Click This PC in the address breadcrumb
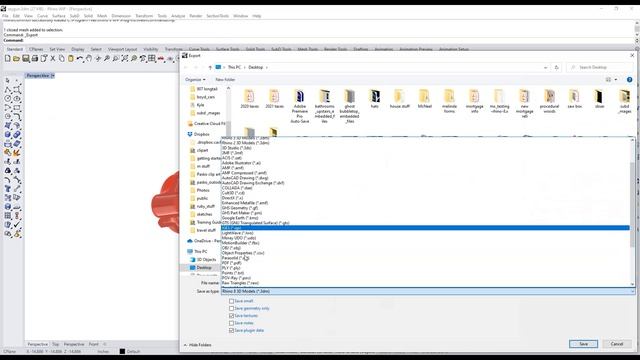 [234, 67]
